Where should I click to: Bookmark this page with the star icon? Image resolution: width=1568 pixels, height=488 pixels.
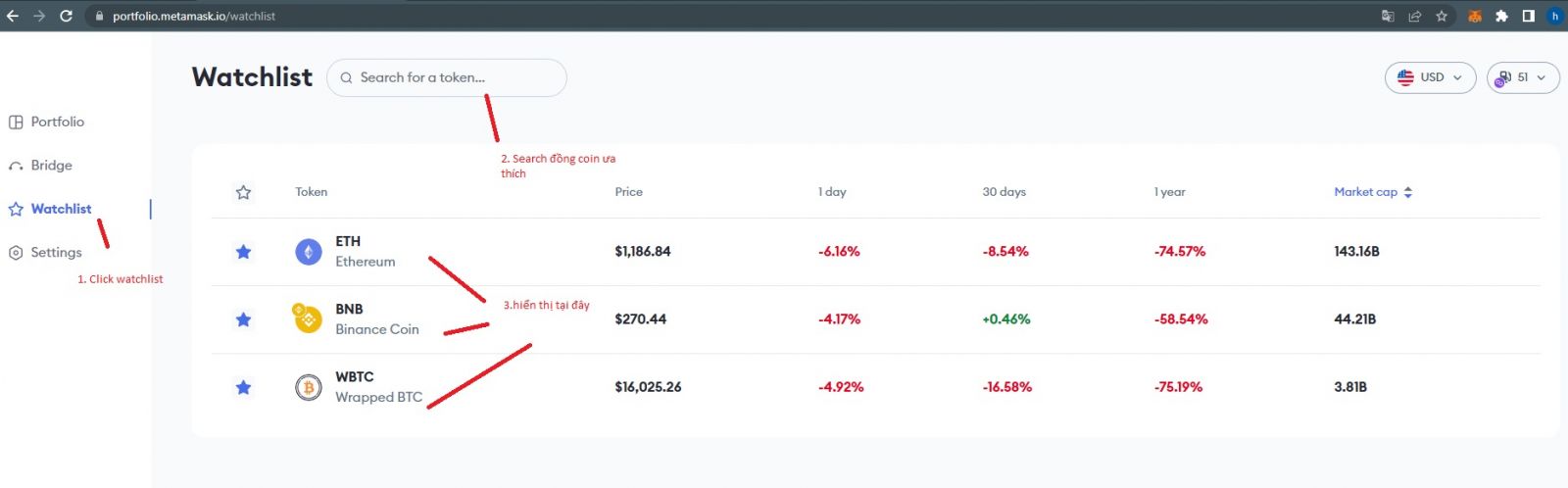[x=1442, y=16]
